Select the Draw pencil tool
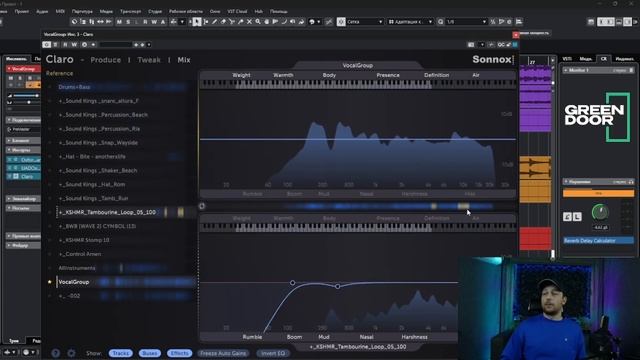 point(214,22)
